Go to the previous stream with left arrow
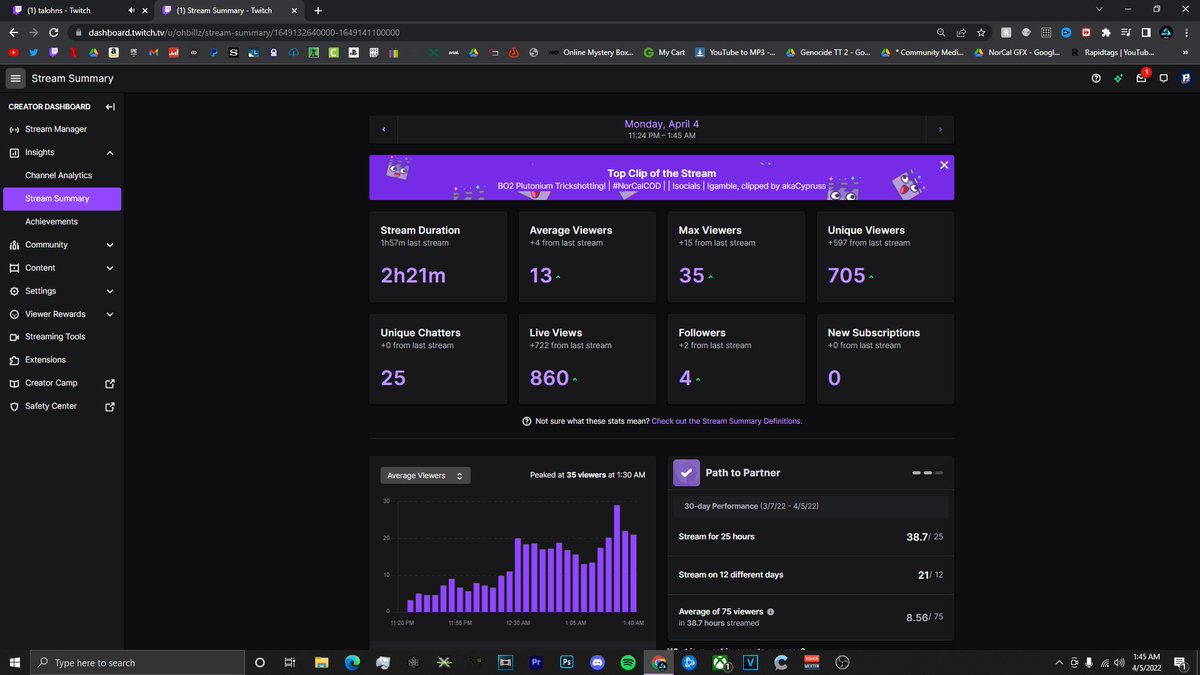 [x=383, y=130]
